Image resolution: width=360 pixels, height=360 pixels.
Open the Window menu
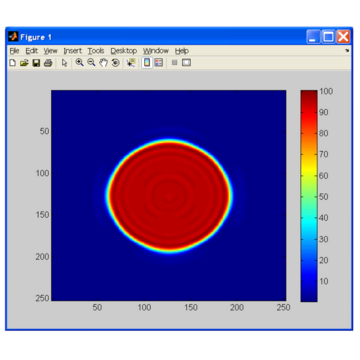tap(156, 51)
